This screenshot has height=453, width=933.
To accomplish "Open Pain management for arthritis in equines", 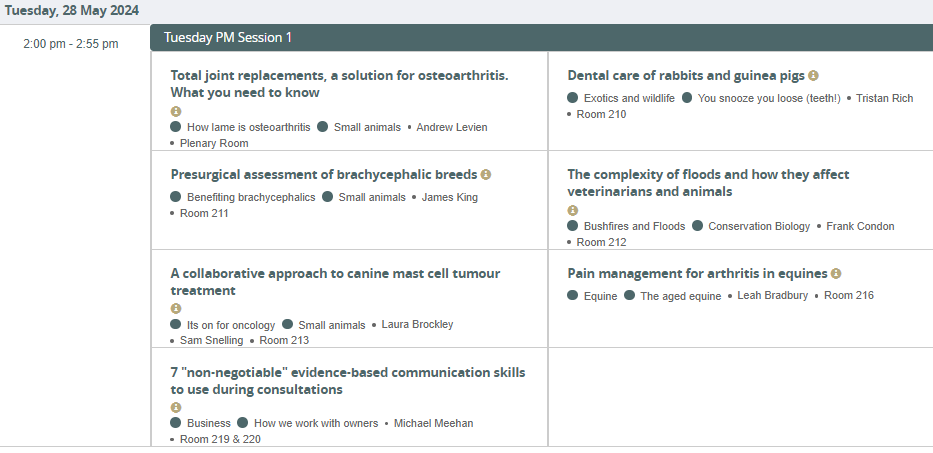I will (x=697, y=273).
